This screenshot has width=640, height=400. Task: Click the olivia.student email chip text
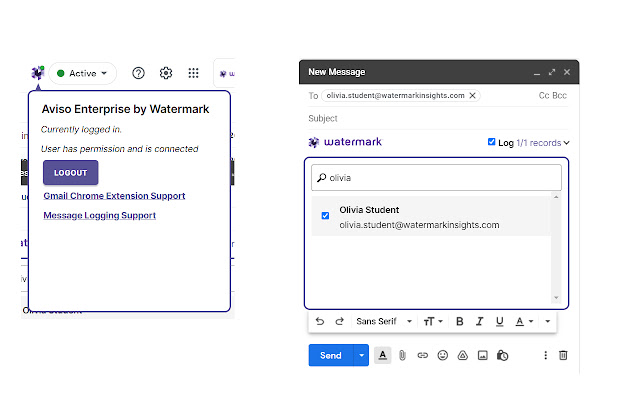click(395, 96)
